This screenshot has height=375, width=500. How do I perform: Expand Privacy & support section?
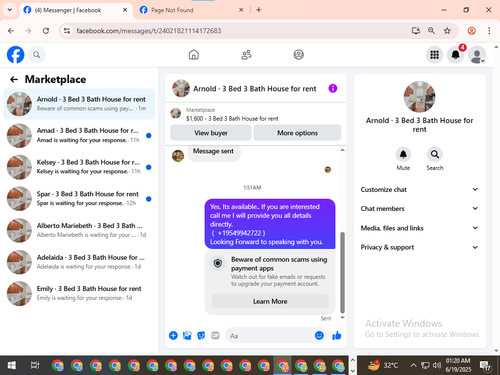(419, 247)
